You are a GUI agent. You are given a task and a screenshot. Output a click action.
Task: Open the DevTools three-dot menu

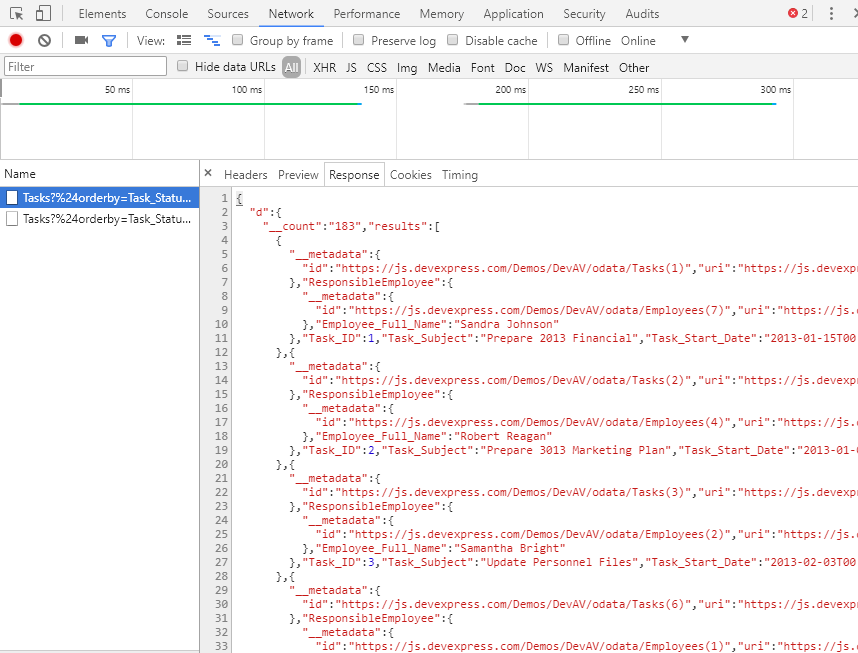point(831,14)
